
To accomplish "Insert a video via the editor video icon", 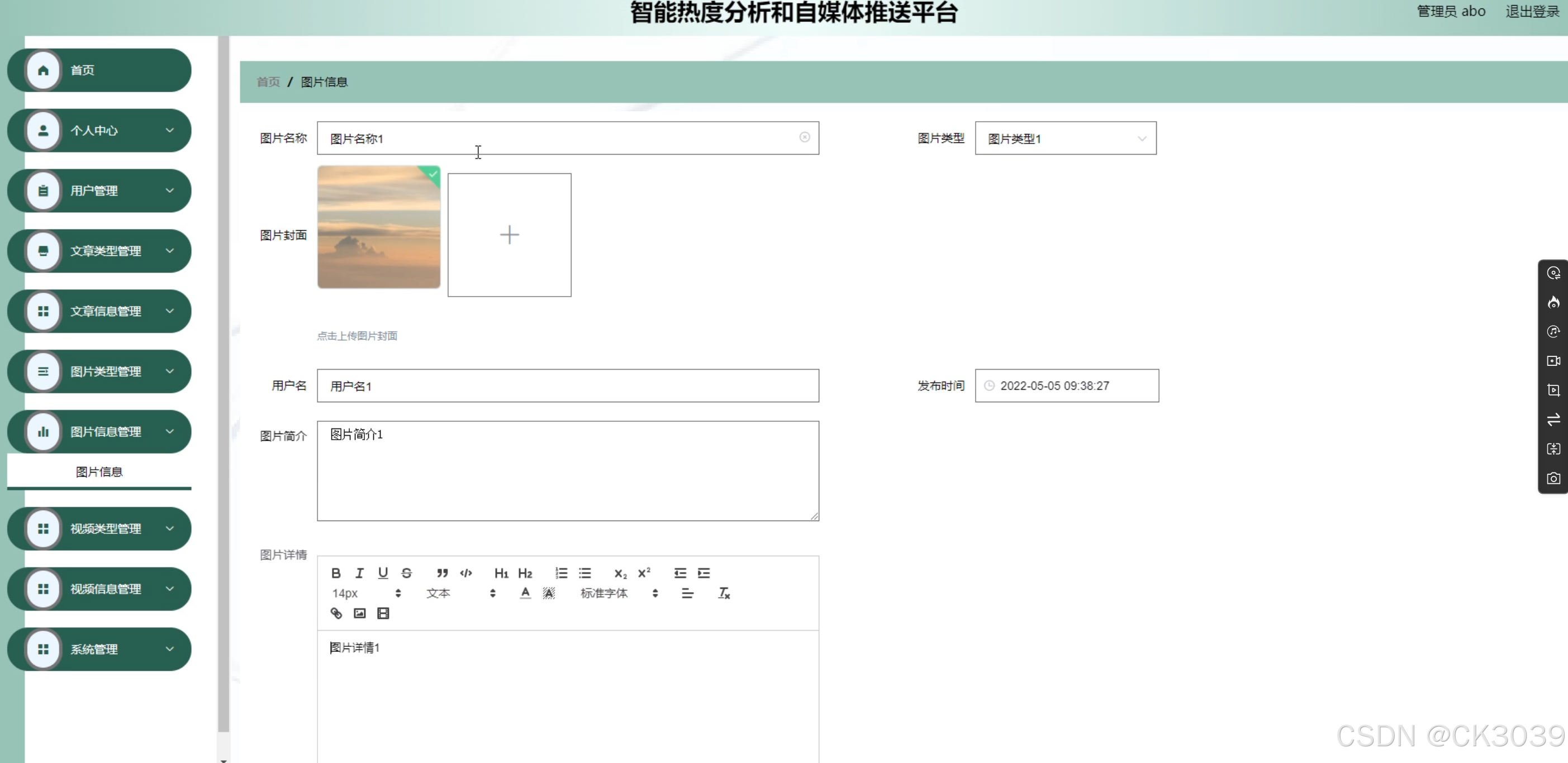I will tap(382, 613).
